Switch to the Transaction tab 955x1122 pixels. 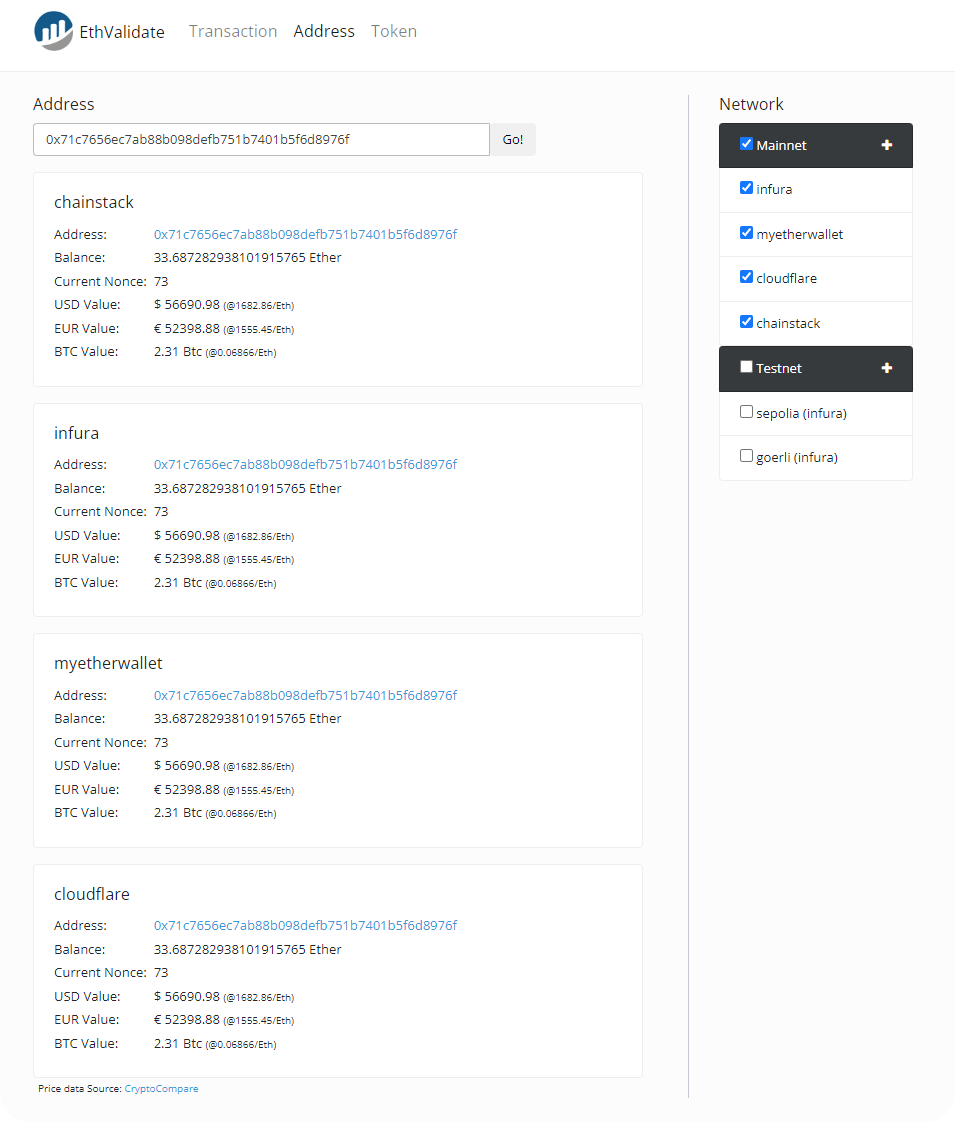233,31
